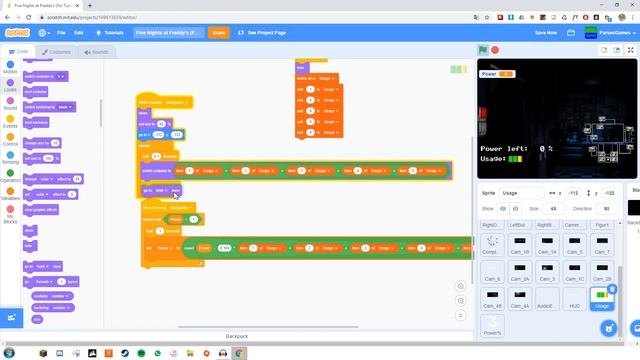
Task: Switch to large stage layout
Action: pyautogui.click(x=617, y=50)
